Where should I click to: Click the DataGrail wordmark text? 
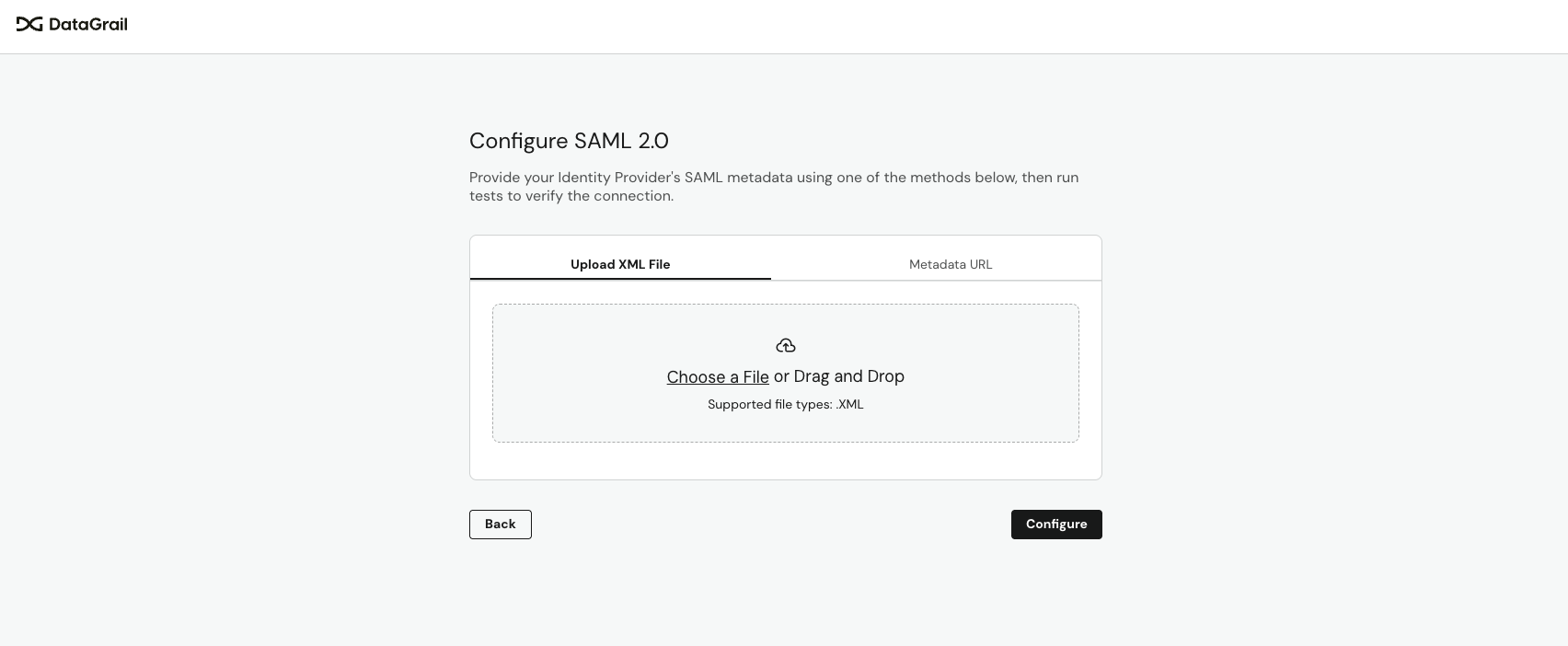coord(88,25)
